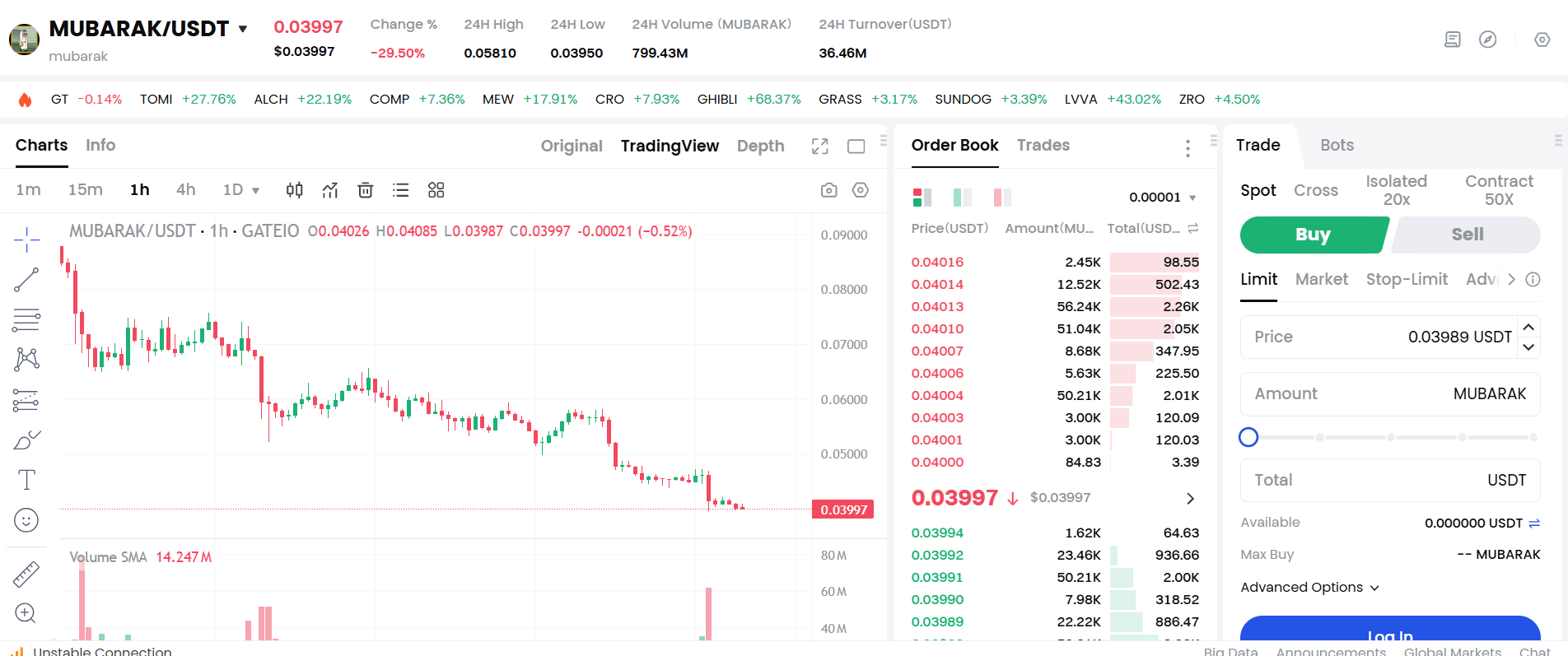Open the Trades tab
The height and width of the screenshot is (656, 1568).
1043,145
